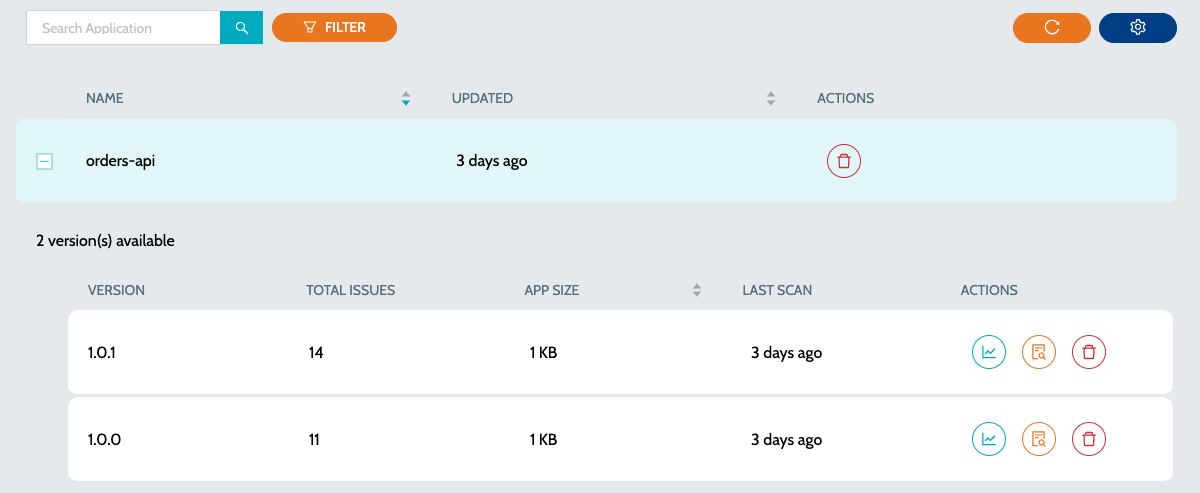Click the APP SIZE column header
This screenshot has width=1200, height=493.
552,290
